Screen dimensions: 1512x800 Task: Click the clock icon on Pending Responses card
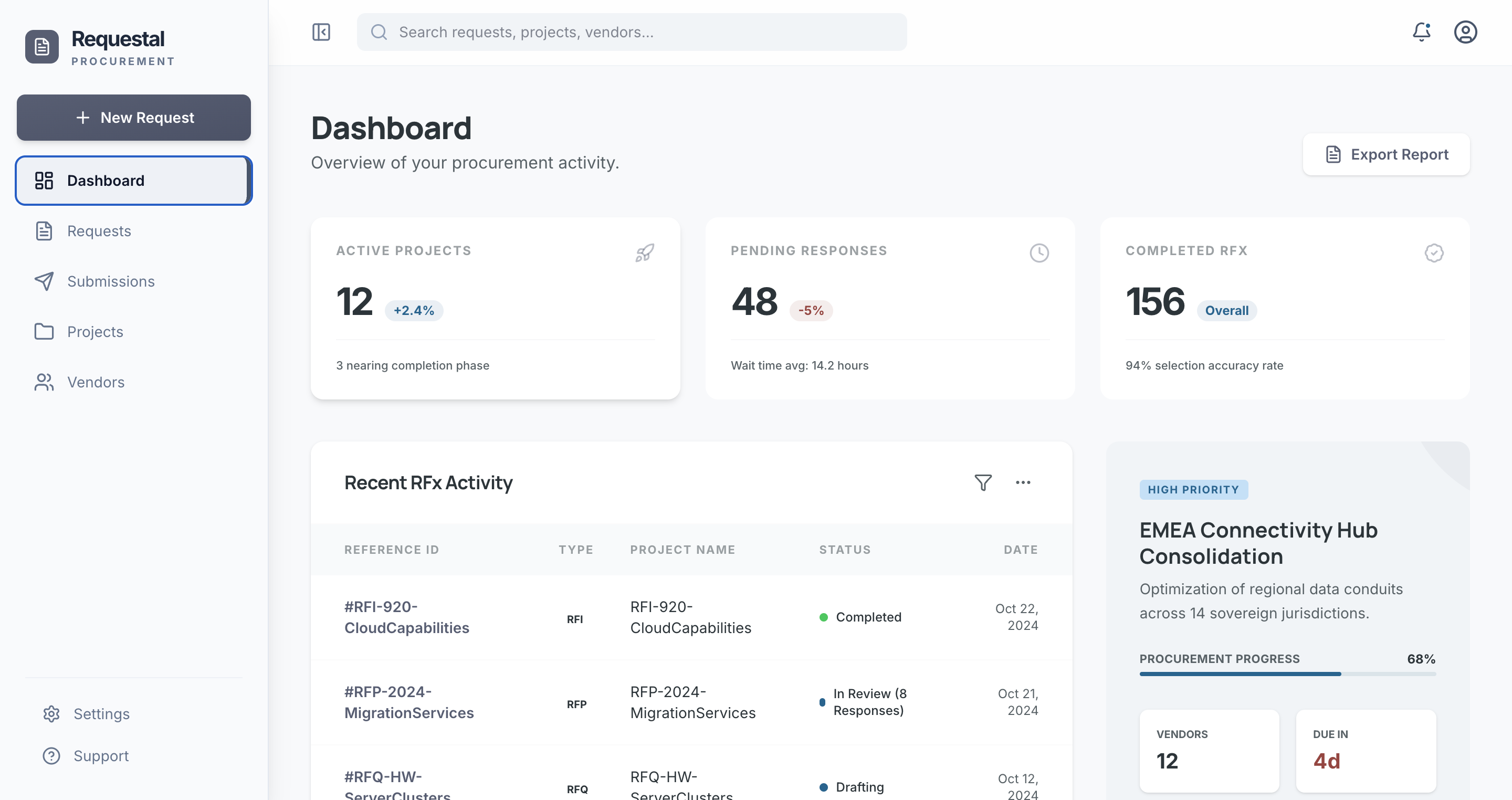[1039, 252]
